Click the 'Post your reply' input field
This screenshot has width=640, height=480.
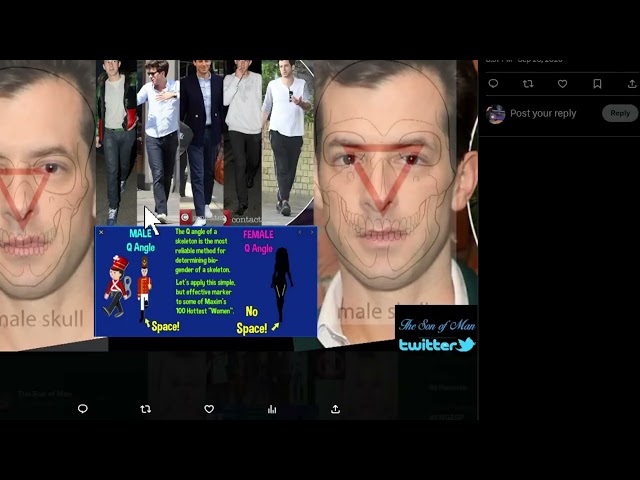(543, 113)
